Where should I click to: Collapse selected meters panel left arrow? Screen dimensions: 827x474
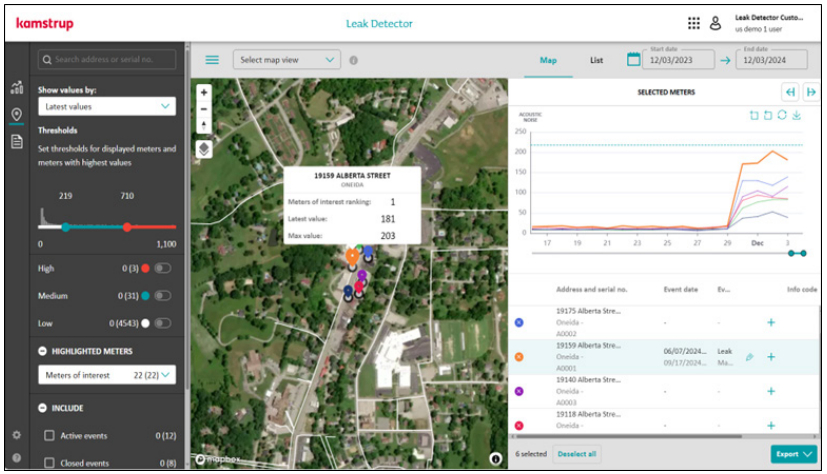click(790, 92)
